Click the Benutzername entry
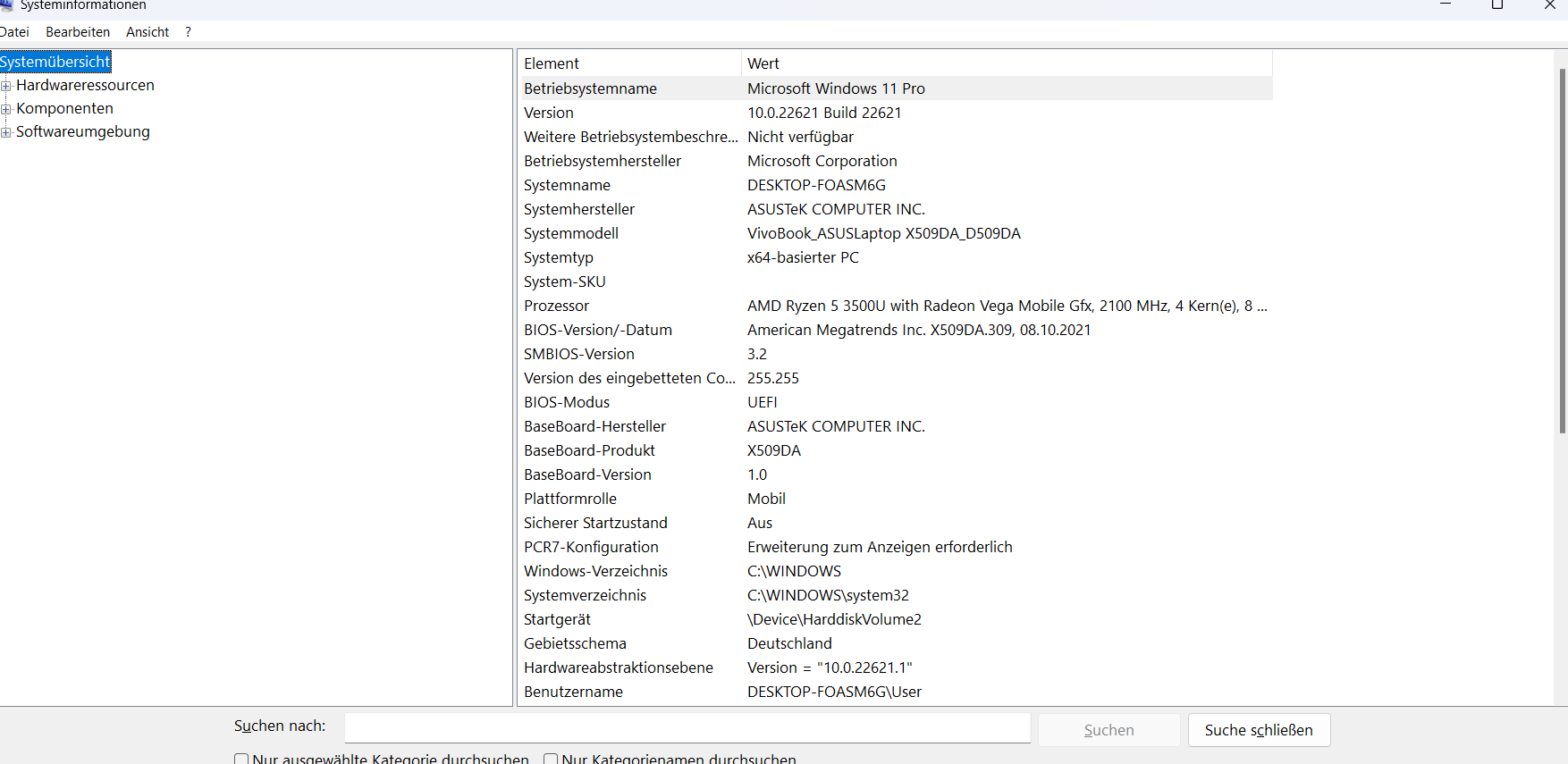 (573, 692)
